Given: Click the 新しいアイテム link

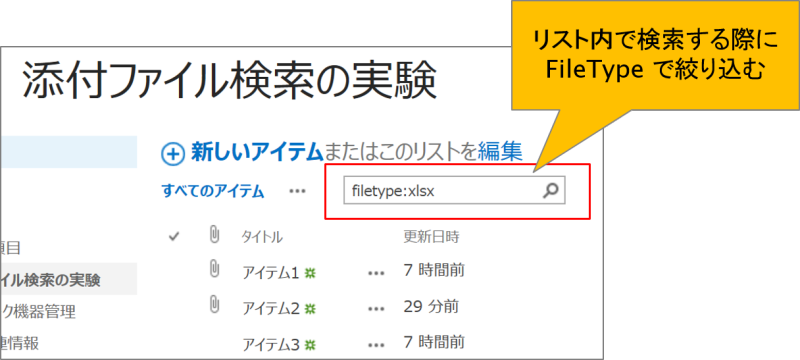Looking at the screenshot, I should [x=257, y=152].
